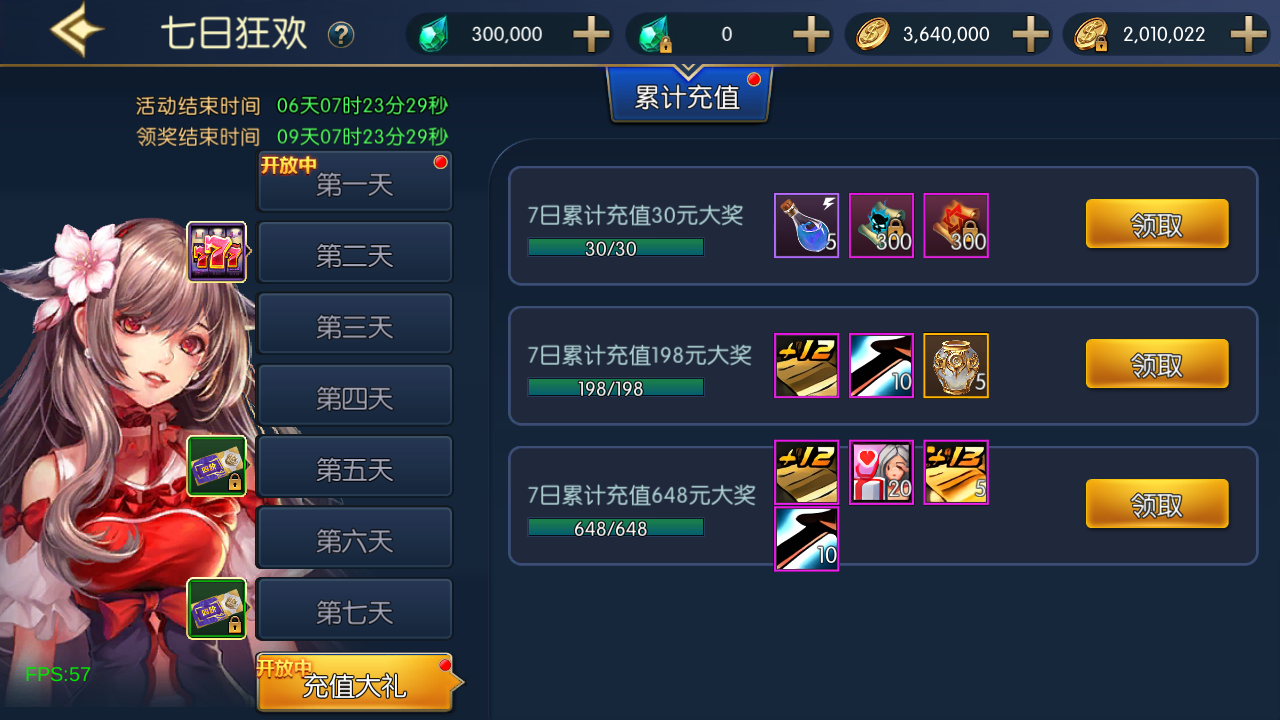Claim the 648元 reward with 领取
Screen dimensions: 1280x720
[1157, 504]
